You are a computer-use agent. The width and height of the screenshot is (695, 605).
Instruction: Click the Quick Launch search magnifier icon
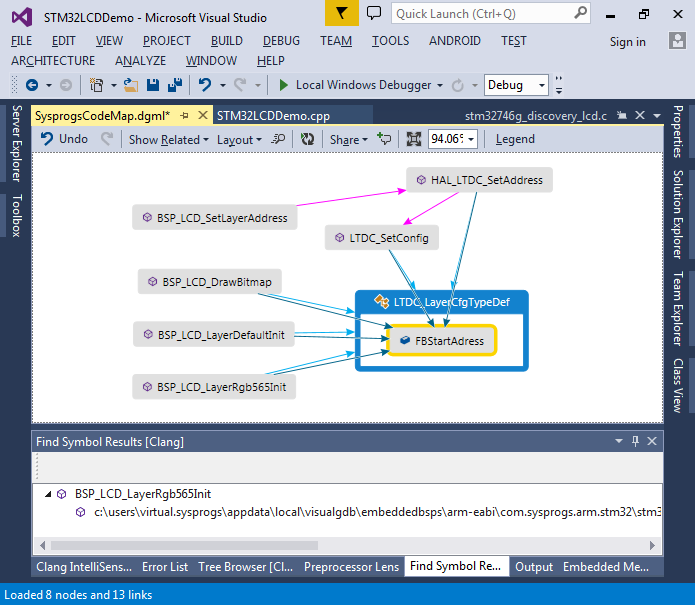[x=580, y=13]
